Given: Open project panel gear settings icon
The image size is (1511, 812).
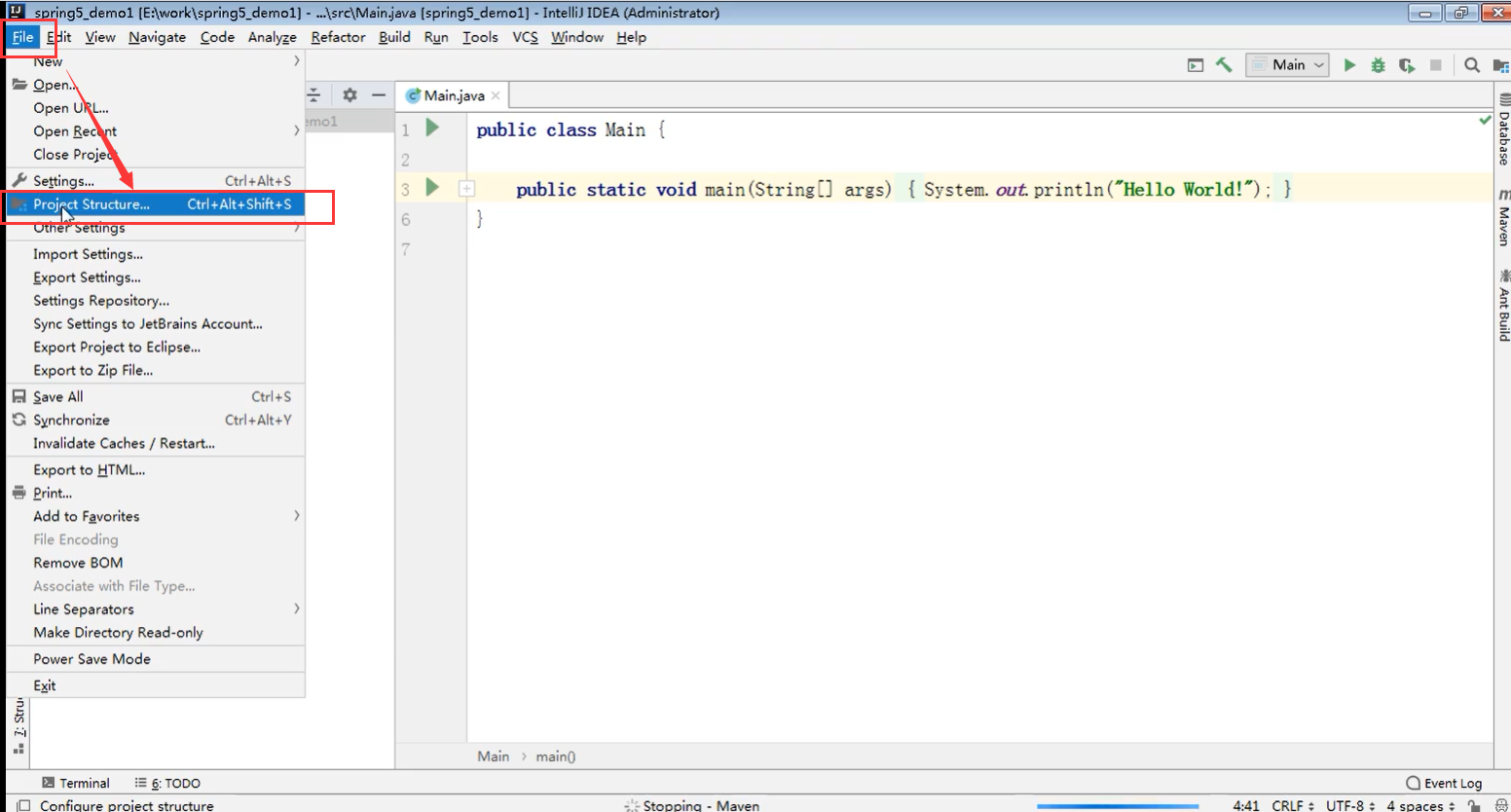Looking at the screenshot, I should tap(350, 94).
